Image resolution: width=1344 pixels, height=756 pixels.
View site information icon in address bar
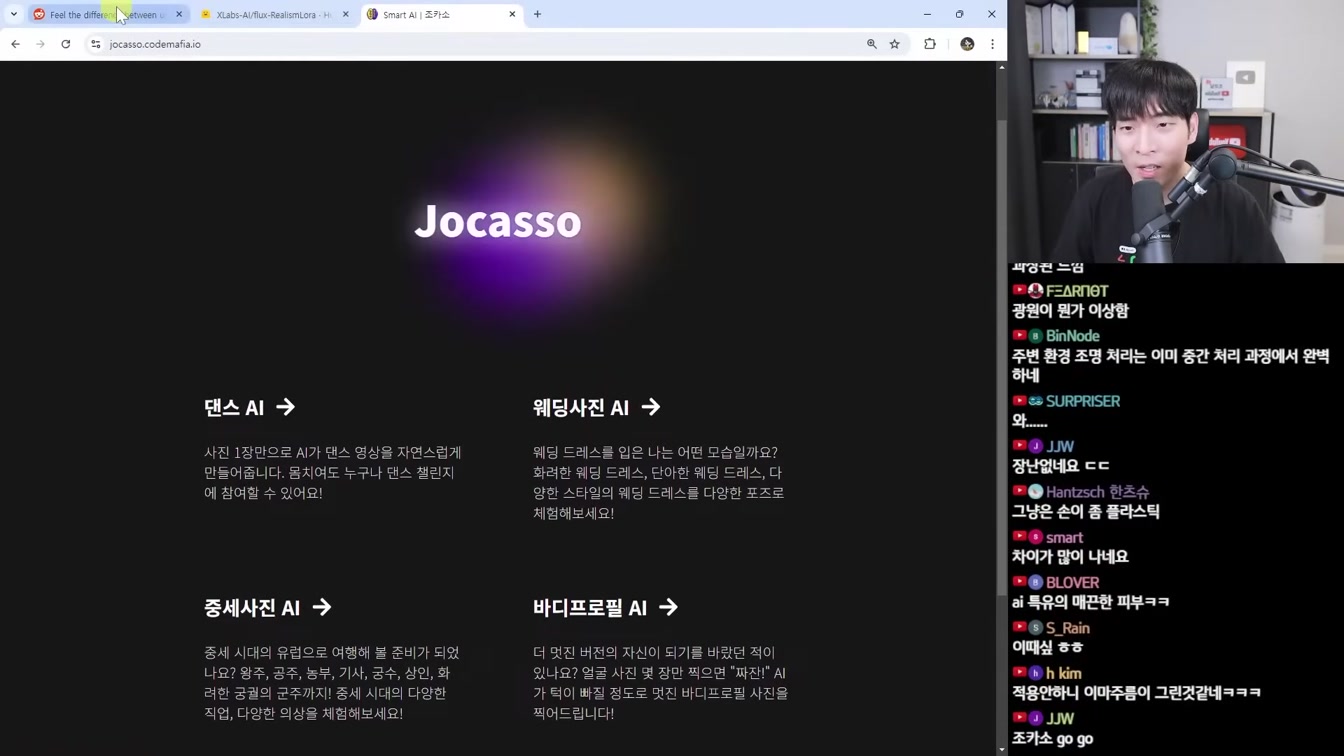96,44
